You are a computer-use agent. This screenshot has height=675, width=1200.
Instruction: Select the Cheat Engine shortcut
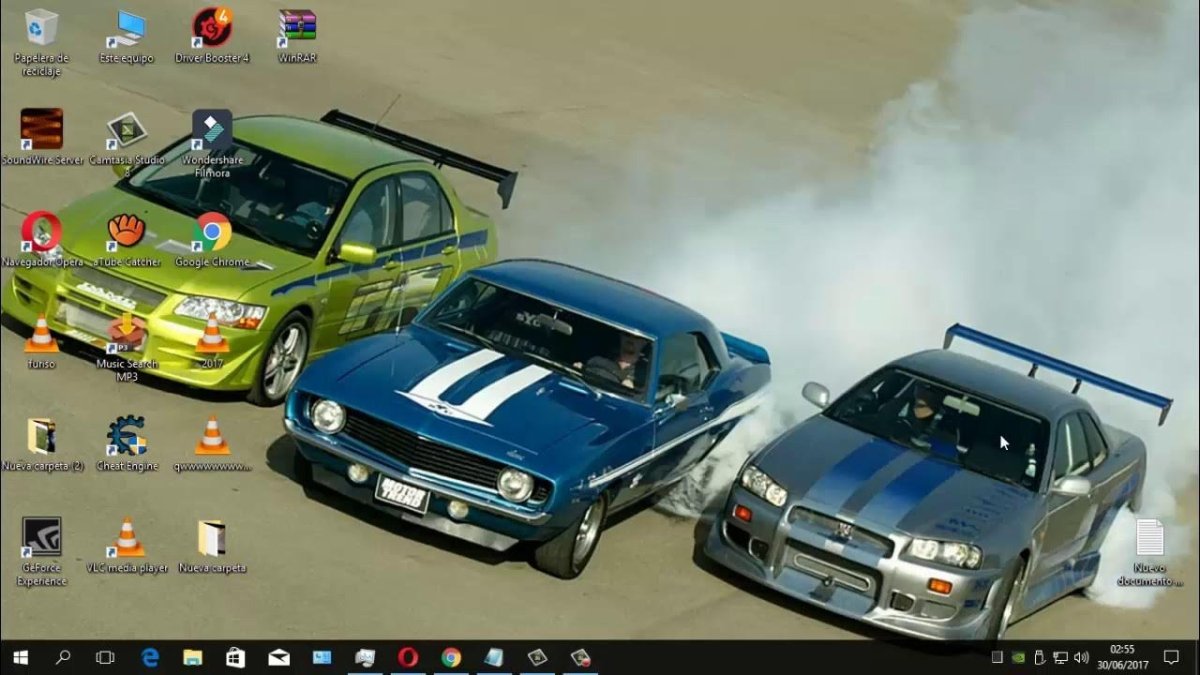point(127,437)
